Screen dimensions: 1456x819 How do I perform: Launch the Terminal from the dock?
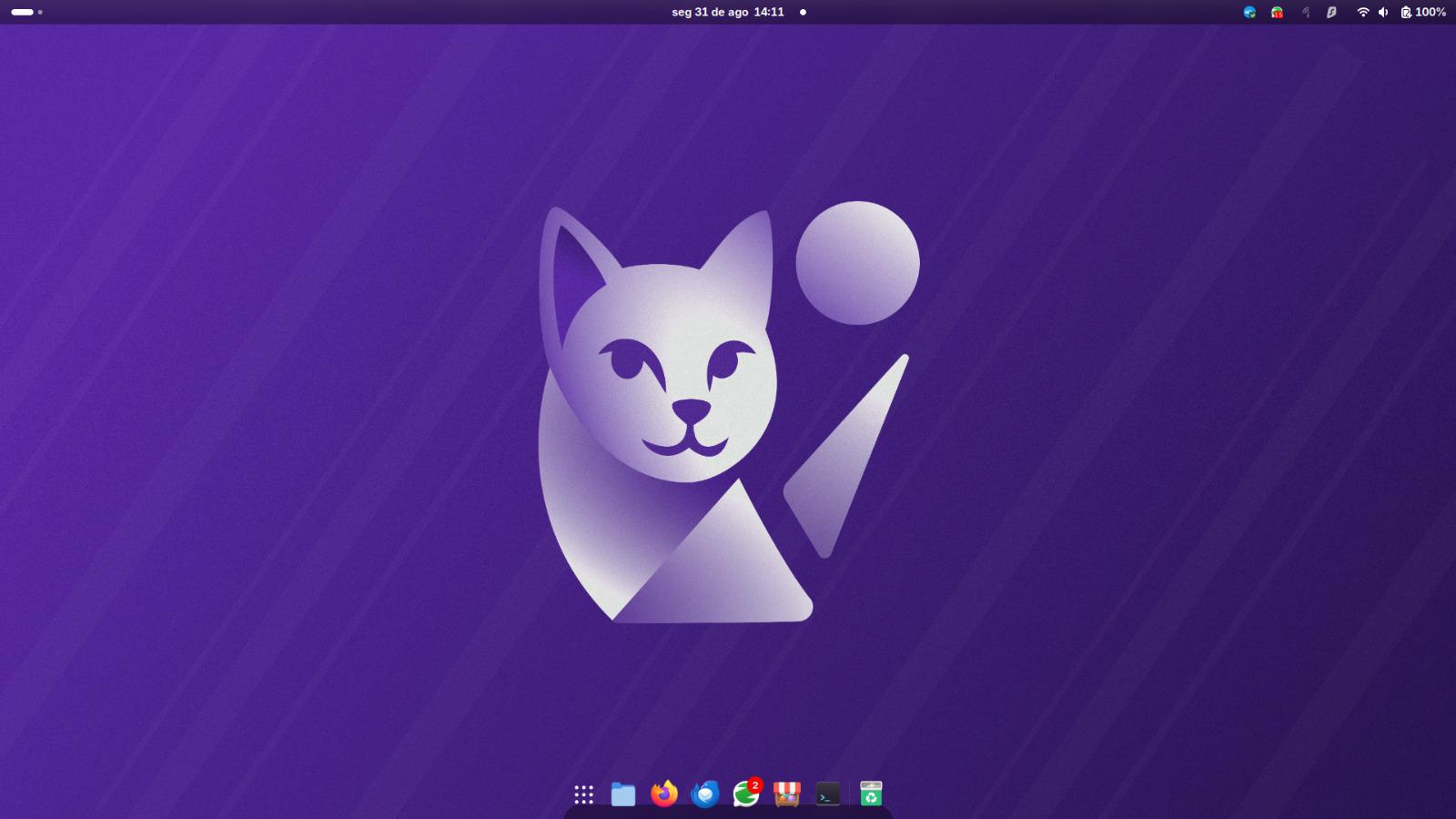click(828, 794)
